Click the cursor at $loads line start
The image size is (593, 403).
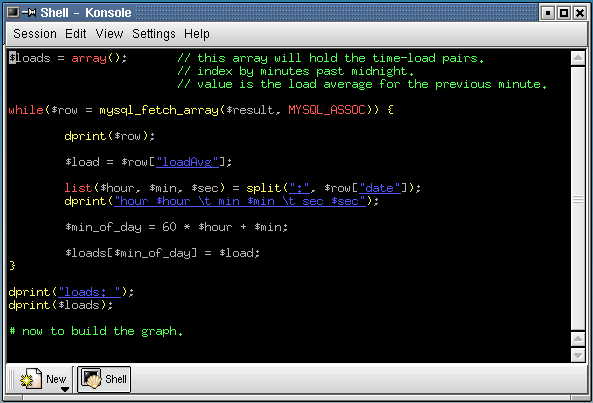click(x=12, y=57)
